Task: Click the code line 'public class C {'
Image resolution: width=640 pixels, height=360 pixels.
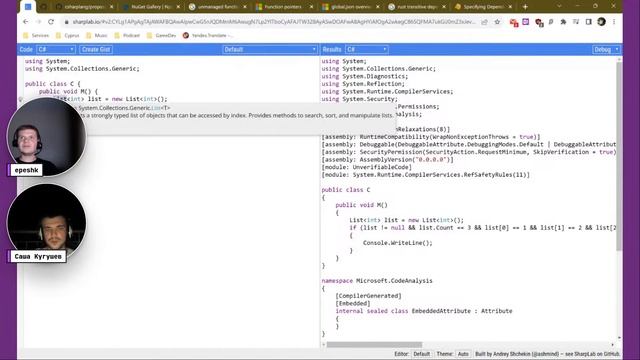Action: click(x=53, y=84)
